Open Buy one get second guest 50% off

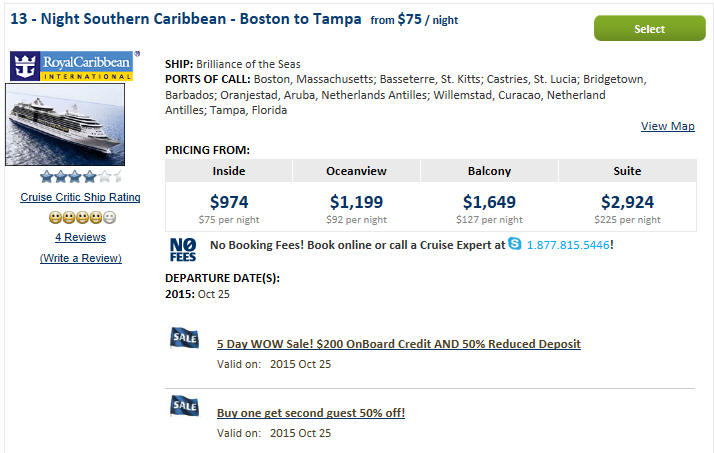coord(311,413)
